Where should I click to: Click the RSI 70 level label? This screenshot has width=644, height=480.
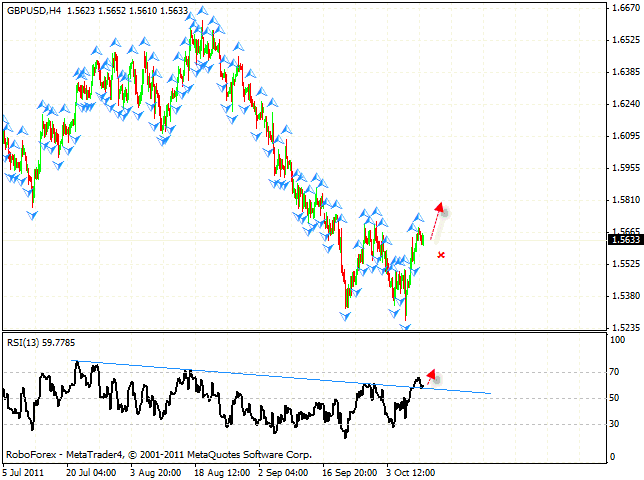[x=618, y=371]
